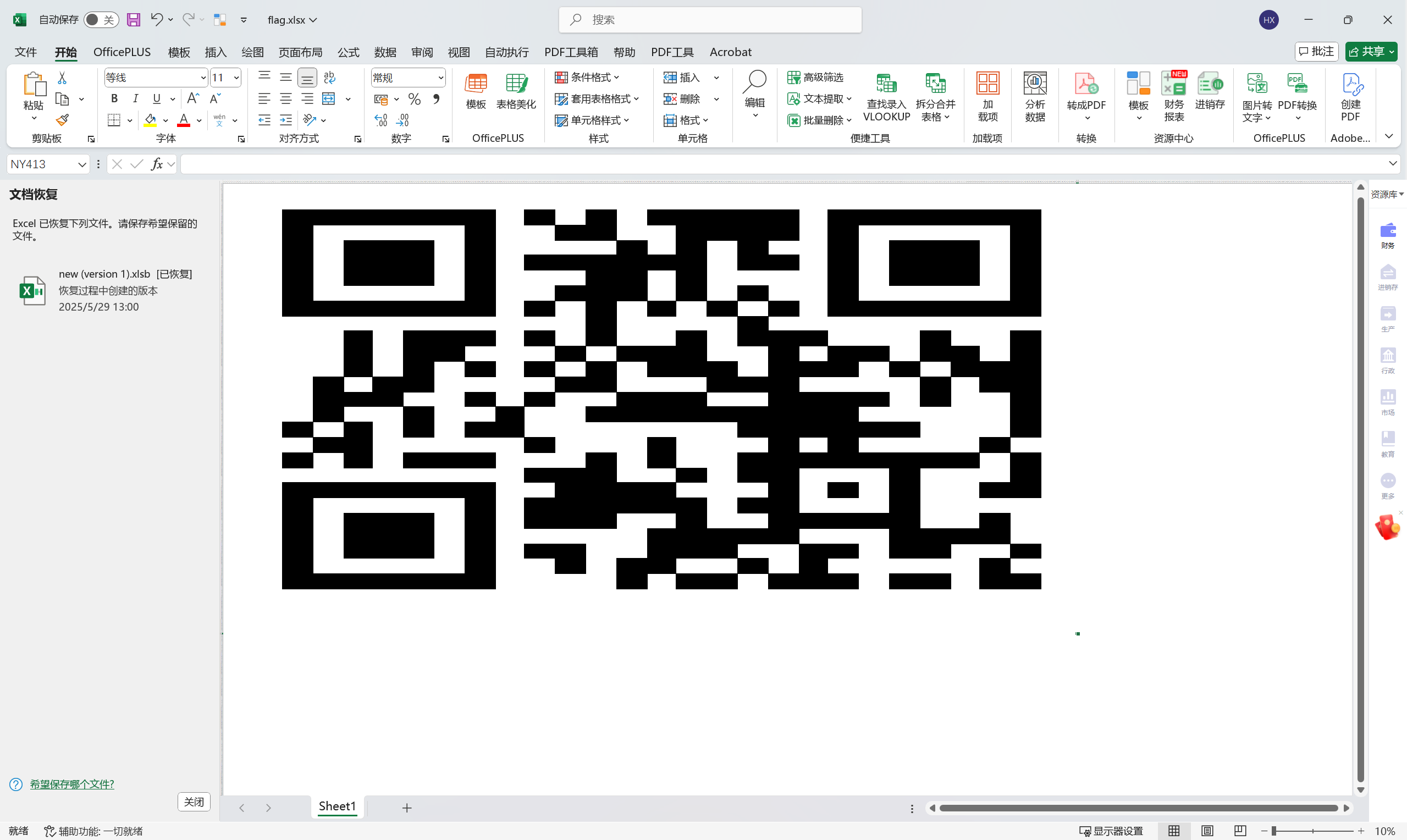Click the 批注 Comments button
1407x840 pixels.
(x=1316, y=52)
